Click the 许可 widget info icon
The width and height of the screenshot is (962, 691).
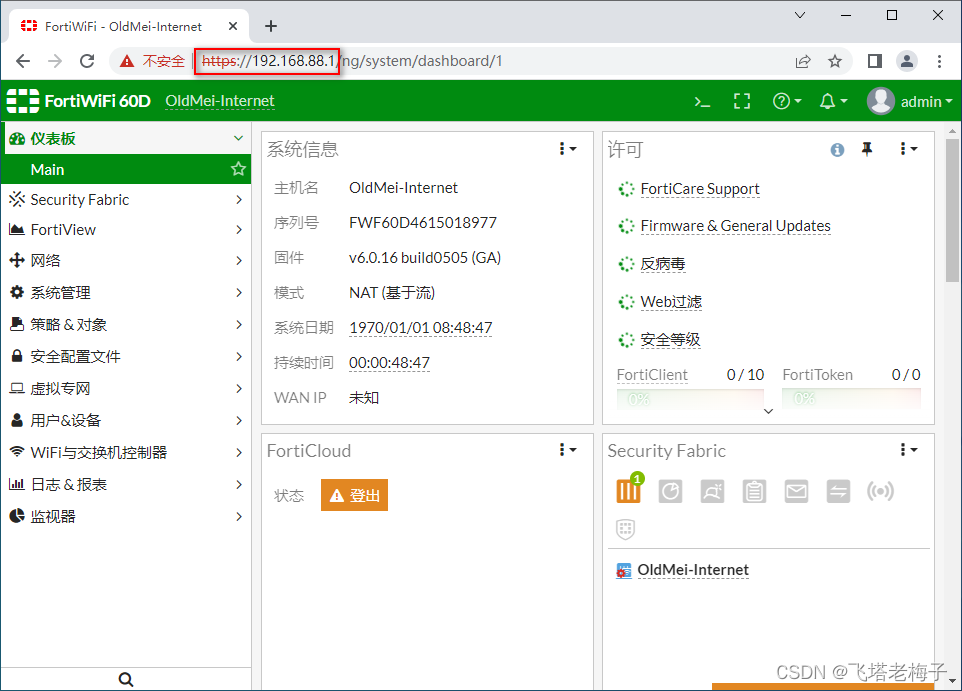(x=837, y=150)
